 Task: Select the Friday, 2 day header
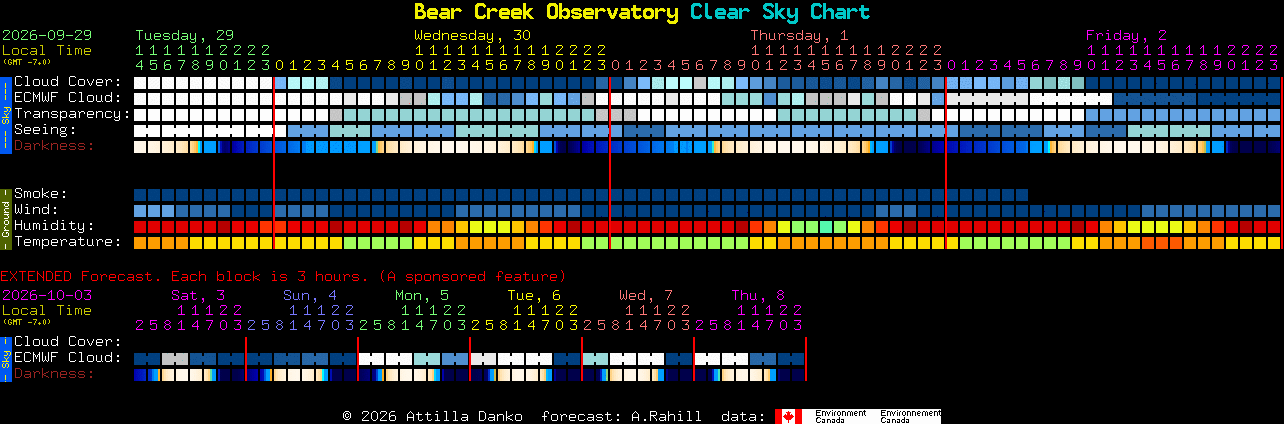pyautogui.click(x=1126, y=35)
